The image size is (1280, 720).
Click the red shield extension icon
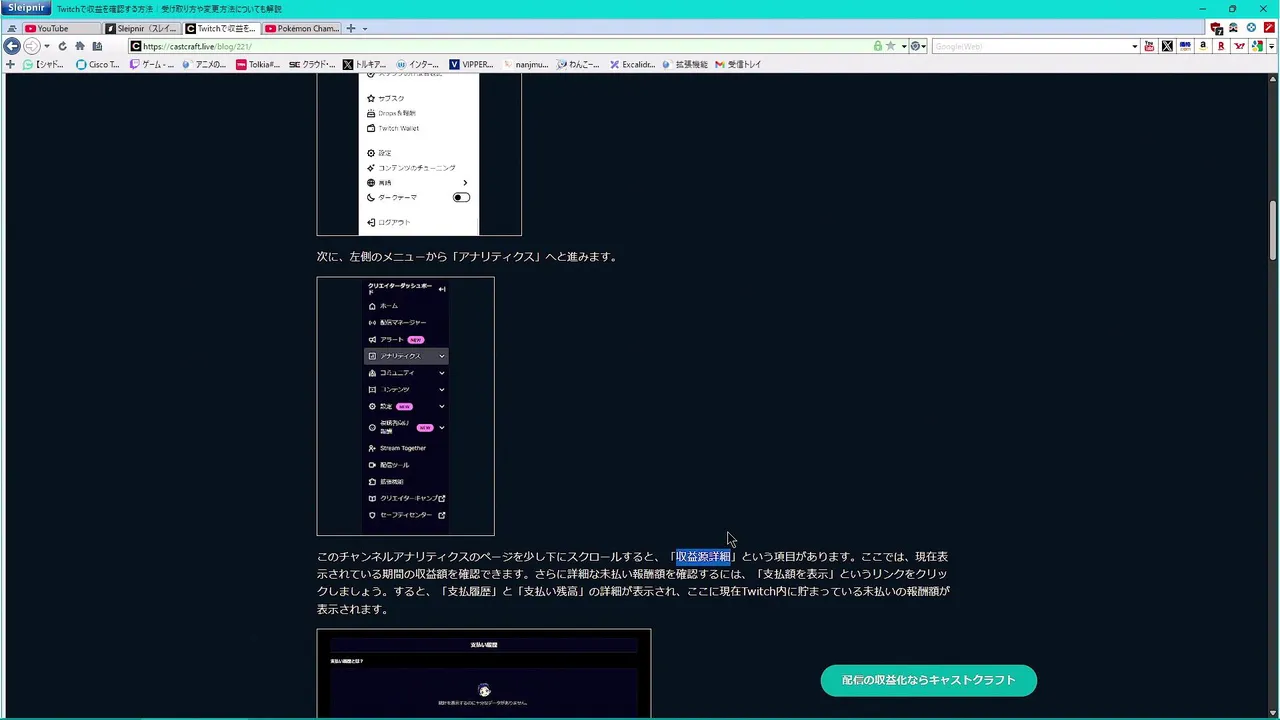[x=1216, y=28]
